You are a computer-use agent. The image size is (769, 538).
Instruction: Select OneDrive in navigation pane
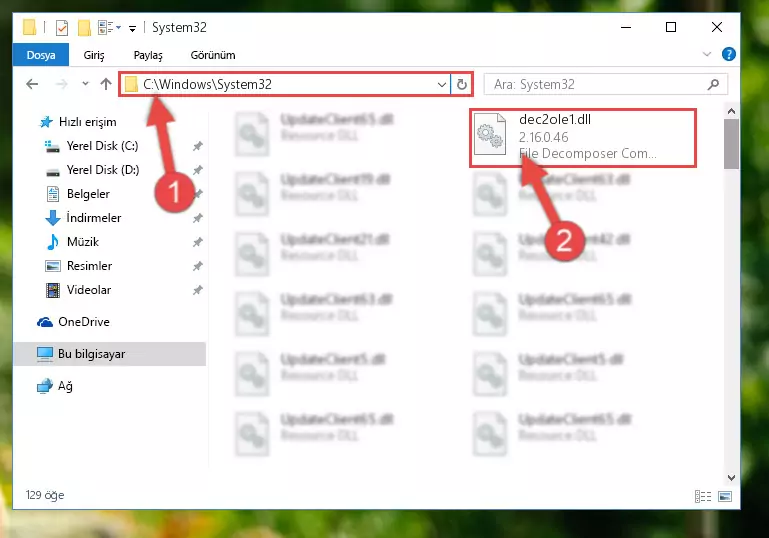tap(83, 322)
